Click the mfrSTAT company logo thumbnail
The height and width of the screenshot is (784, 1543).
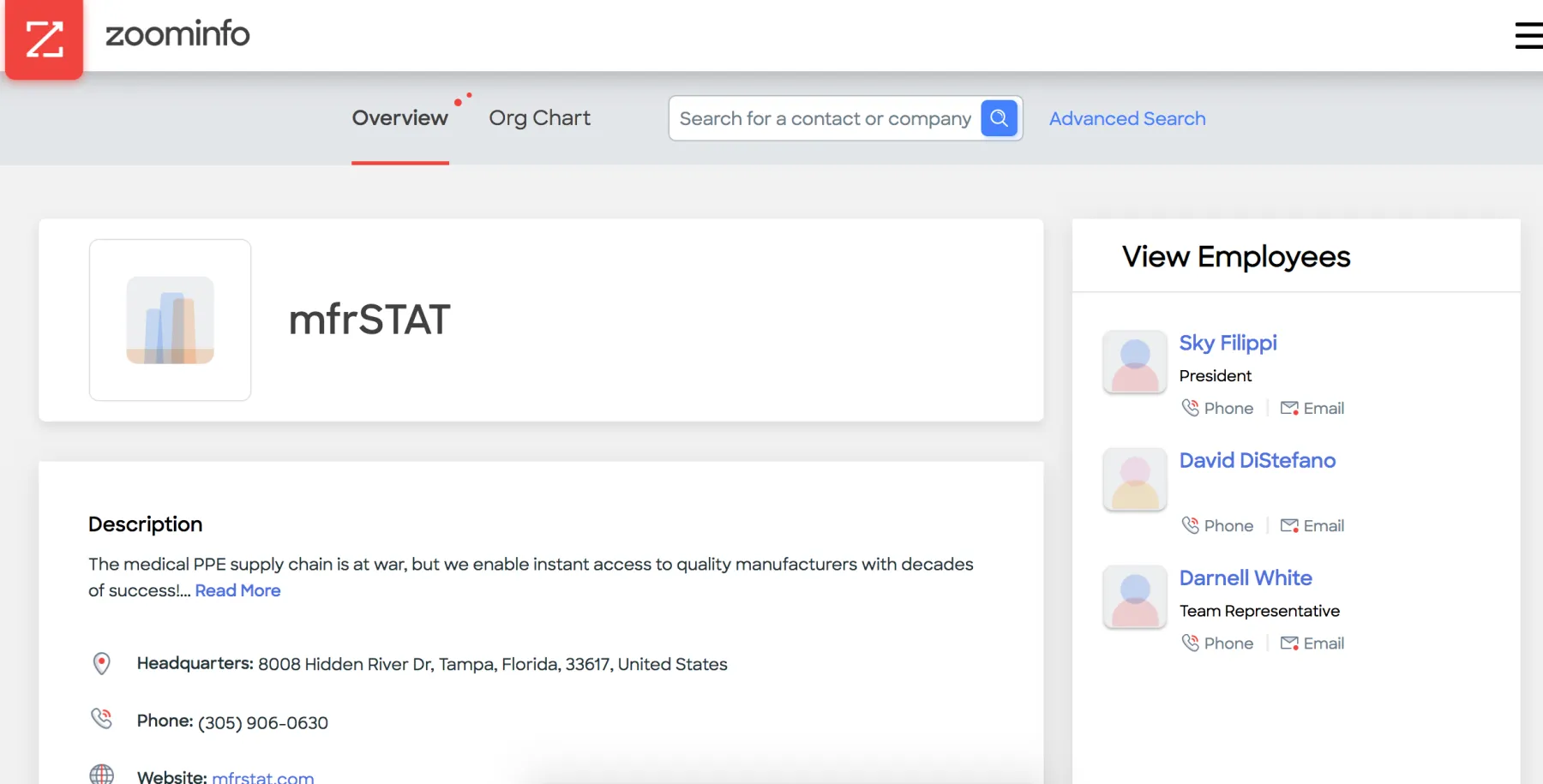pyautogui.click(x=170, y=320)
